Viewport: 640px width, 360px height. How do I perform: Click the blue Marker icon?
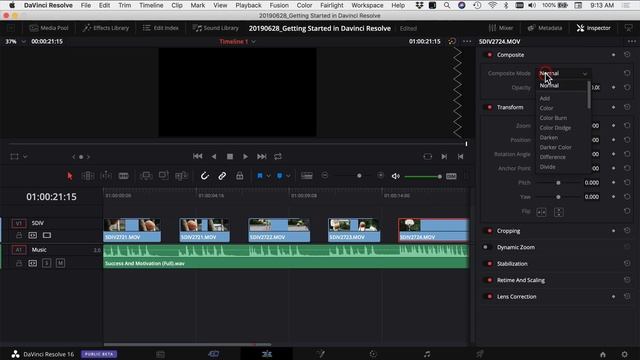coord(280,176)
